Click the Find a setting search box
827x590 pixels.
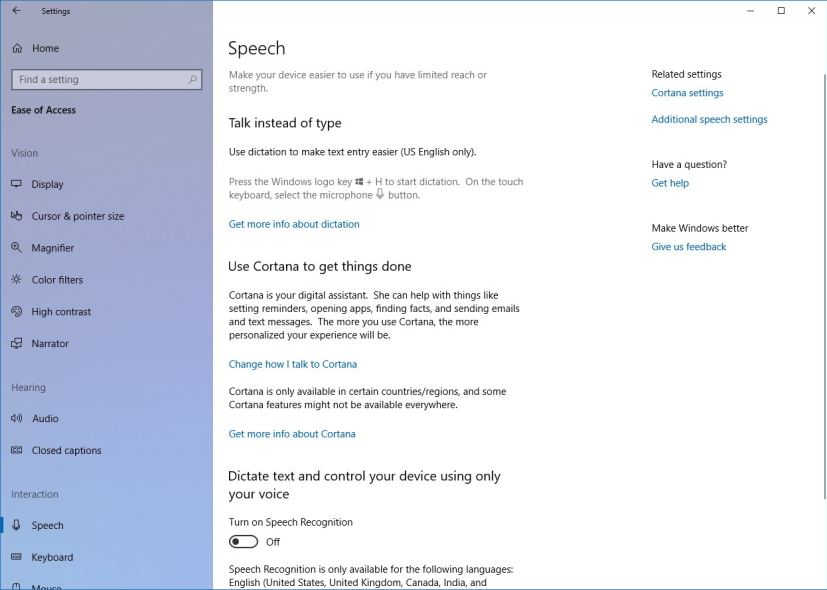coord(105,79)
